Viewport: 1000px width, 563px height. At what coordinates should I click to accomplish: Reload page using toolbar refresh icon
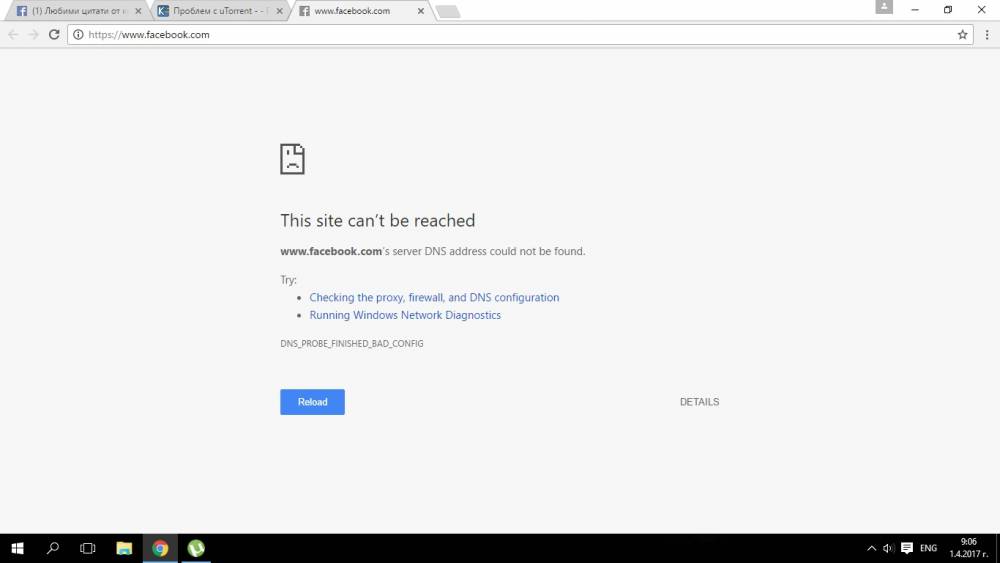[54, 34]
